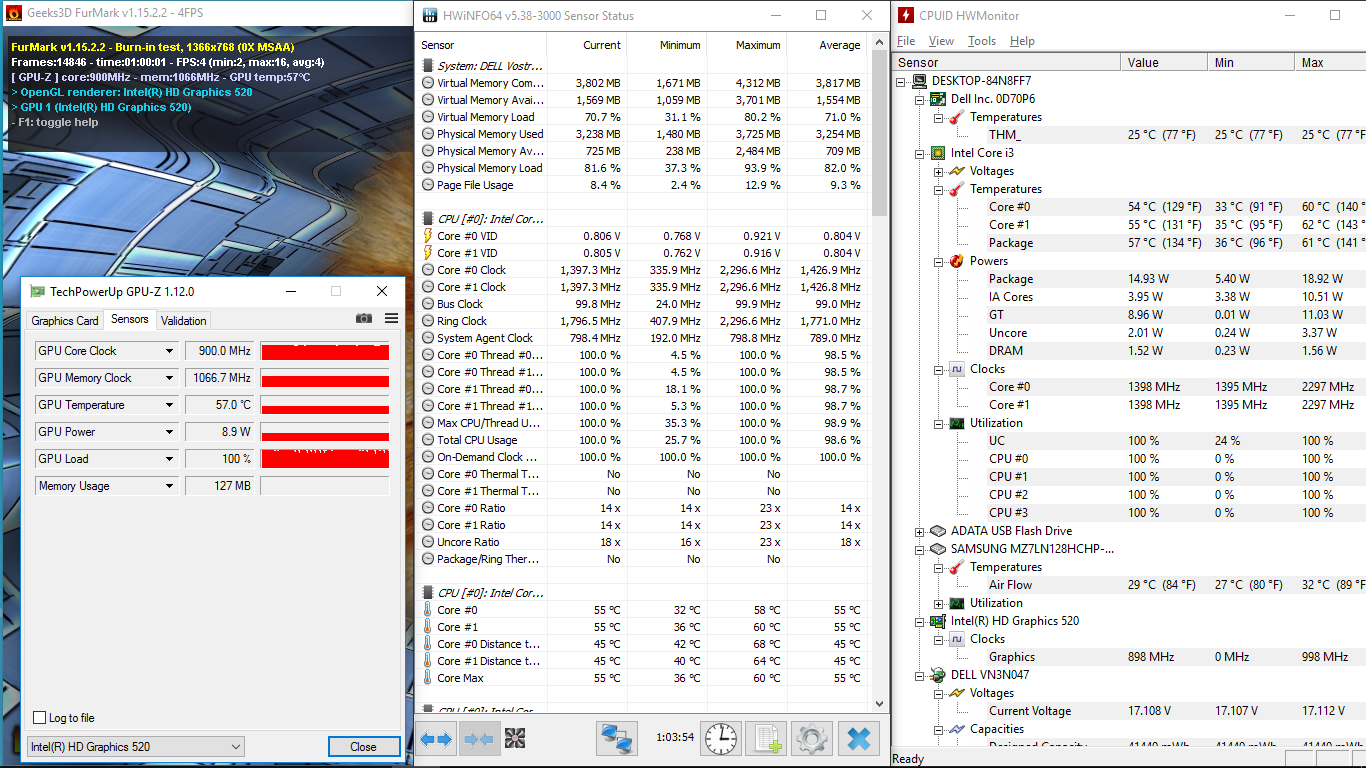The image size is (1366, 768).
Task: Collapse DELL VN3N047 battery node
Action: (x=921, y=675)
